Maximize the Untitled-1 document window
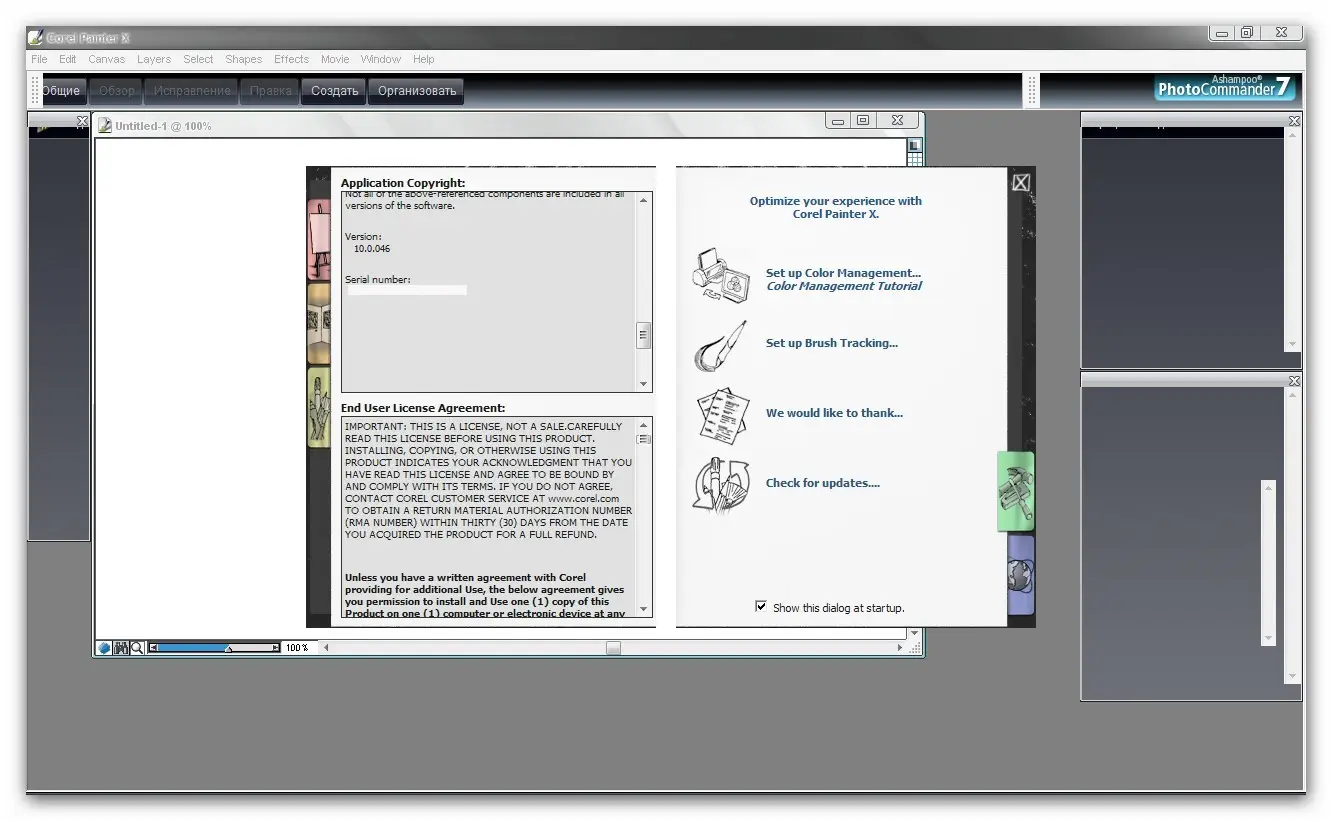1332x821 pixels. 864,120
